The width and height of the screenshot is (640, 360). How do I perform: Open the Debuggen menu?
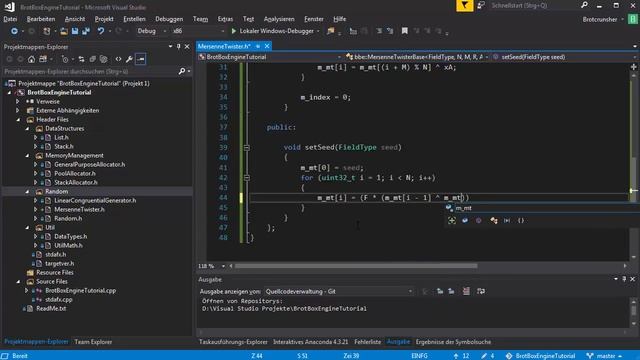click(169, 19)
